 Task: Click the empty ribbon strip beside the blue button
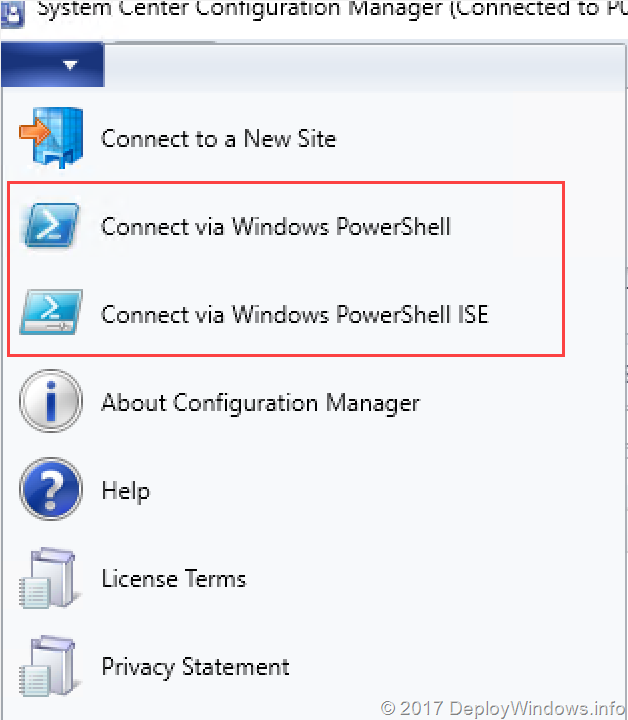point(360,66)
